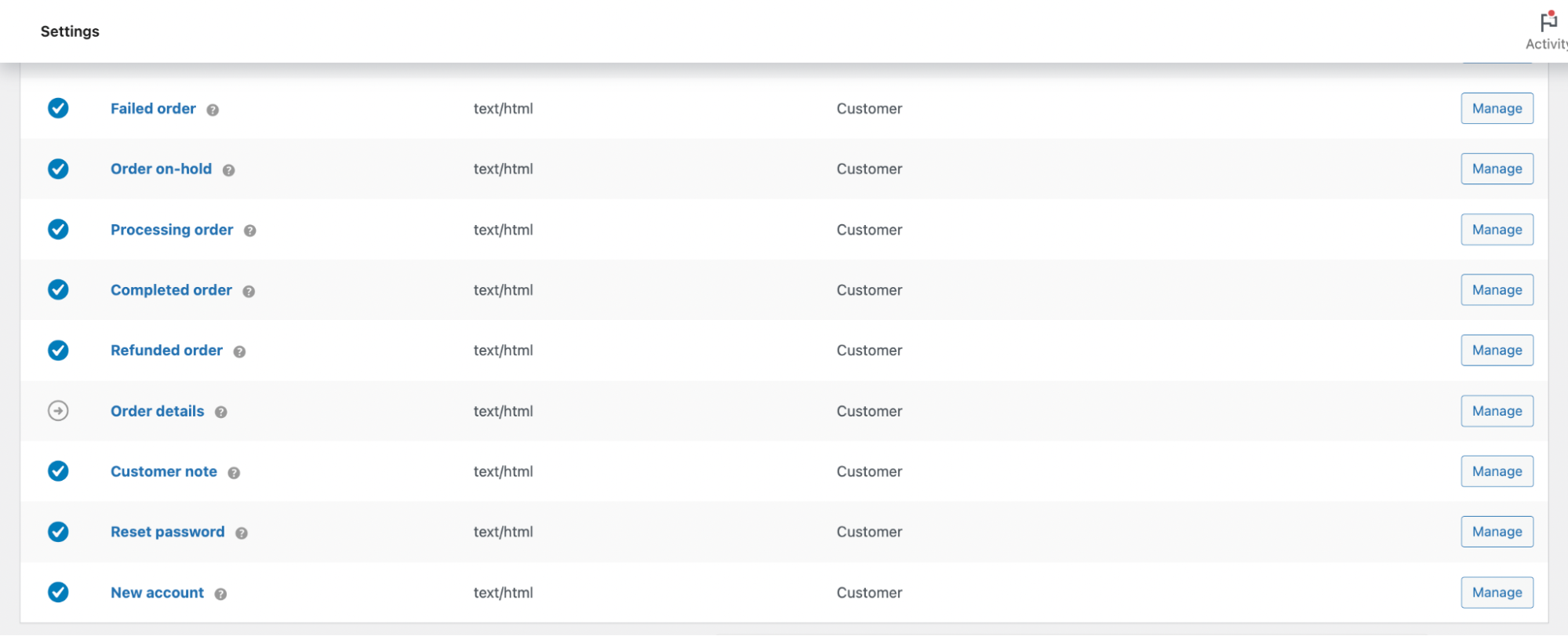Manage the New account email
Screen dimensions: 1568x636
click(x=1497, y=593)
